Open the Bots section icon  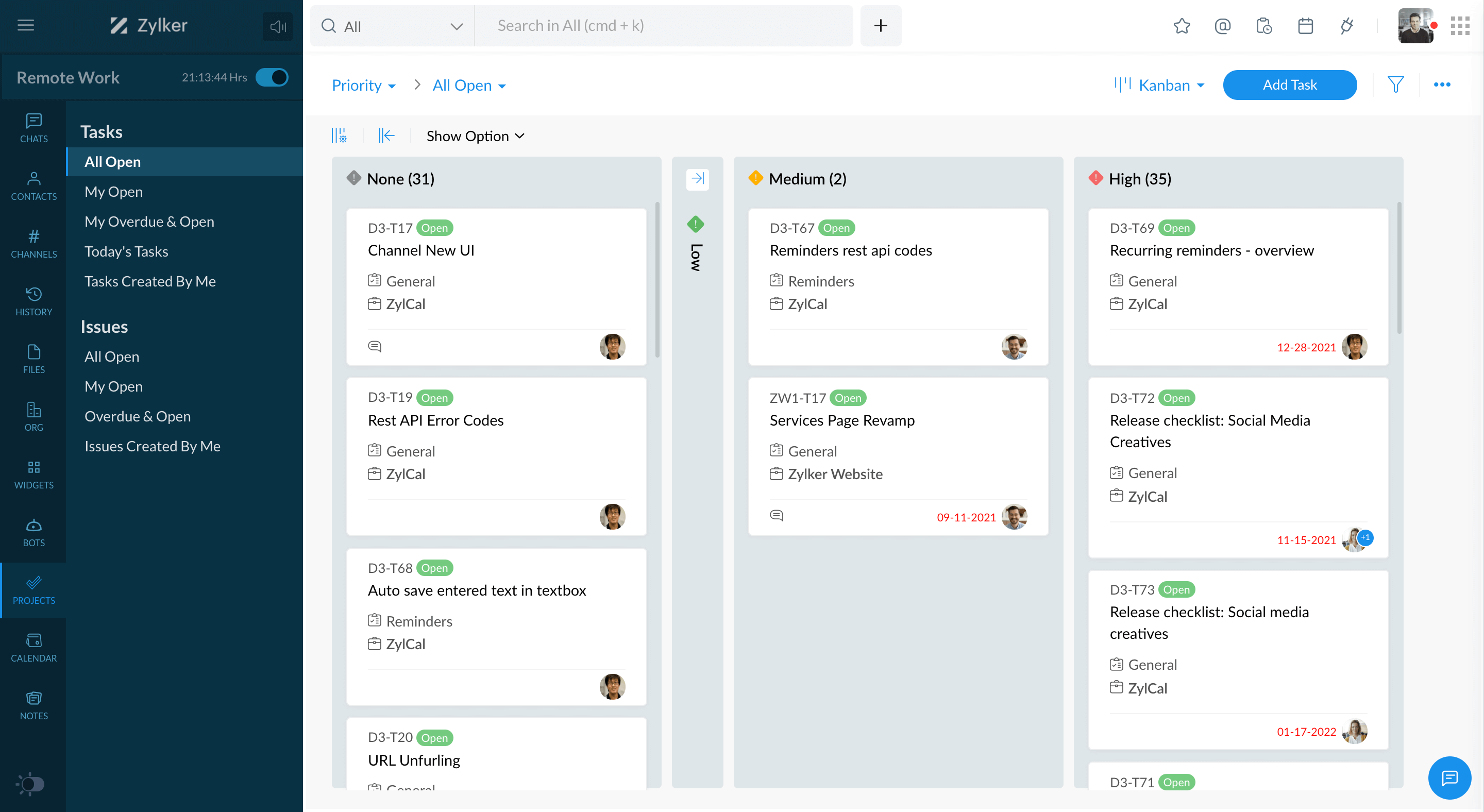point(33,532)
